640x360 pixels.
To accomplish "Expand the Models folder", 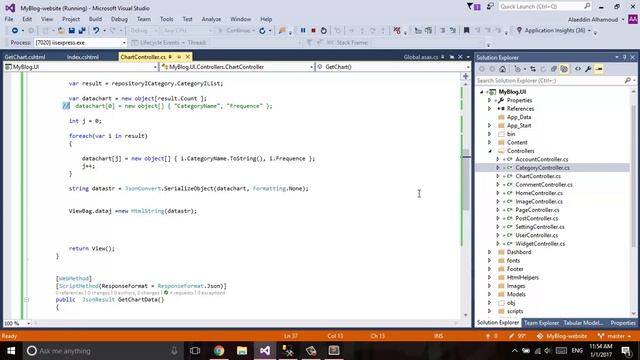I will [x=489, y=294].
